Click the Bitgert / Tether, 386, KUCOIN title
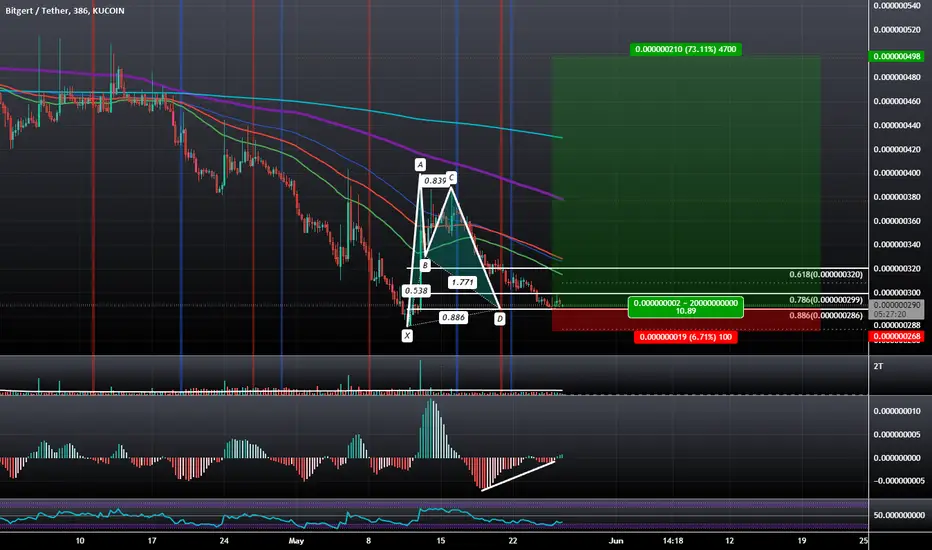 [65, 11]
